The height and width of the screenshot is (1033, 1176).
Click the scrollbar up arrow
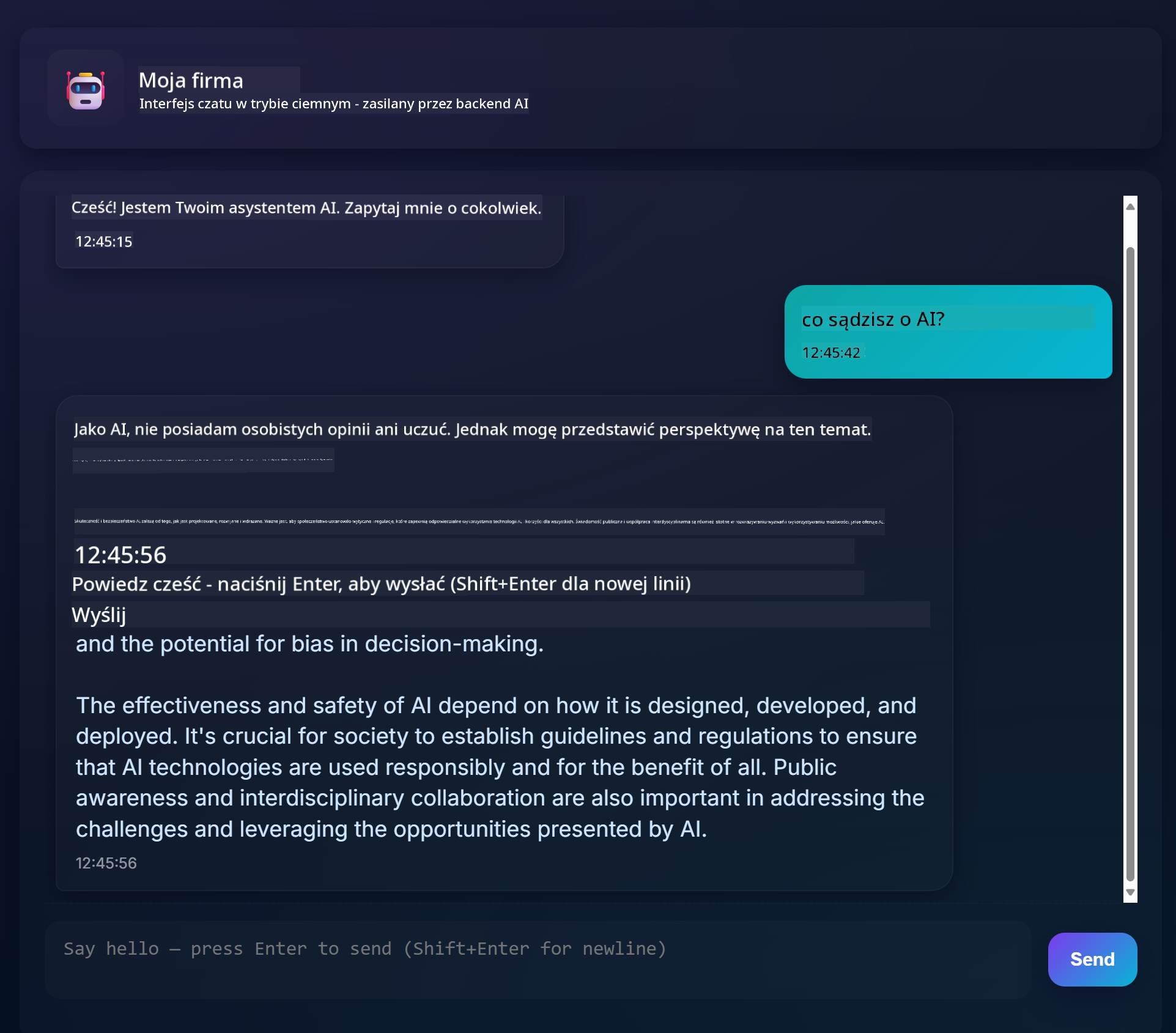[1130, 207]
